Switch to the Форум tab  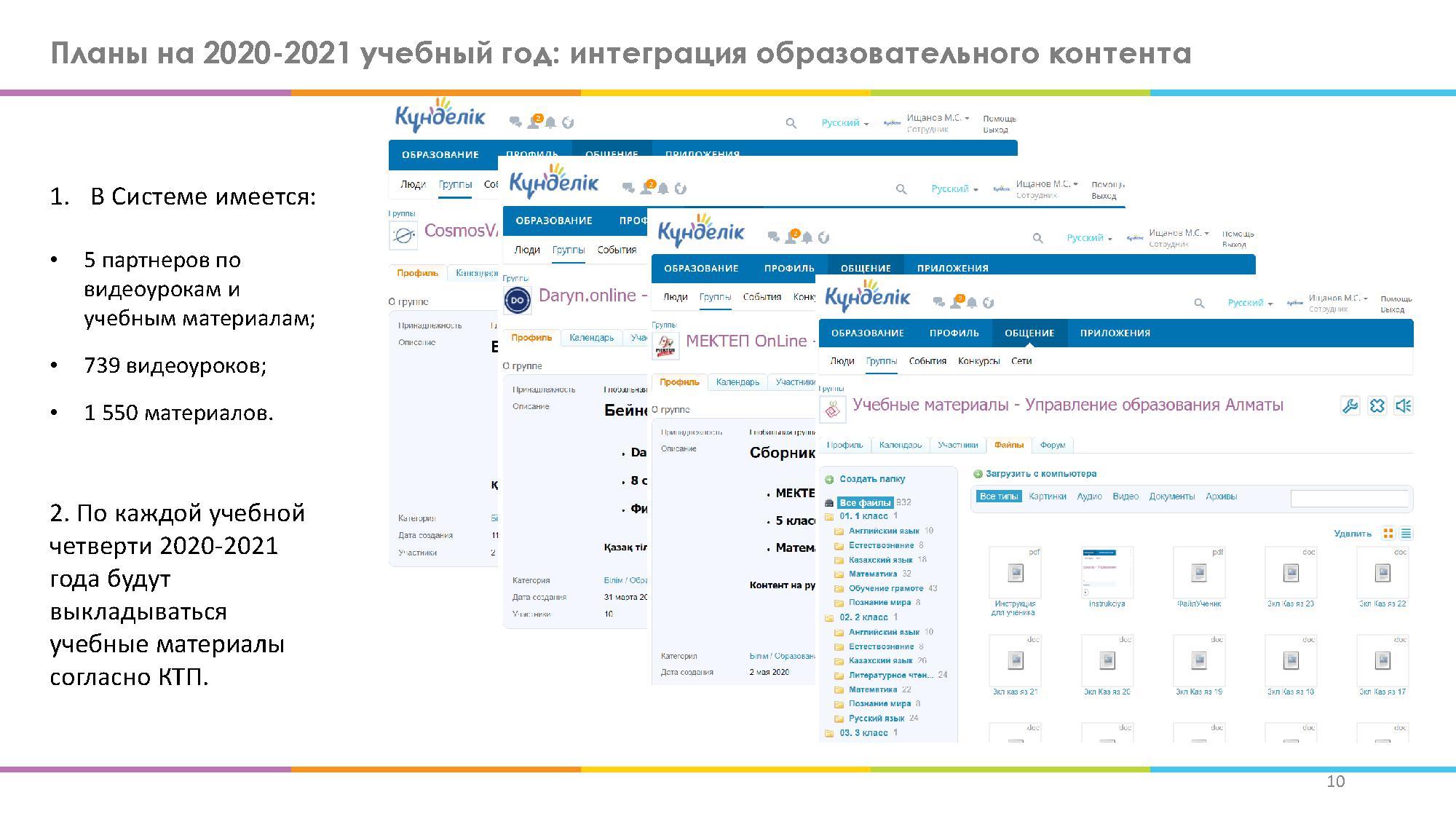(1052, 445)
